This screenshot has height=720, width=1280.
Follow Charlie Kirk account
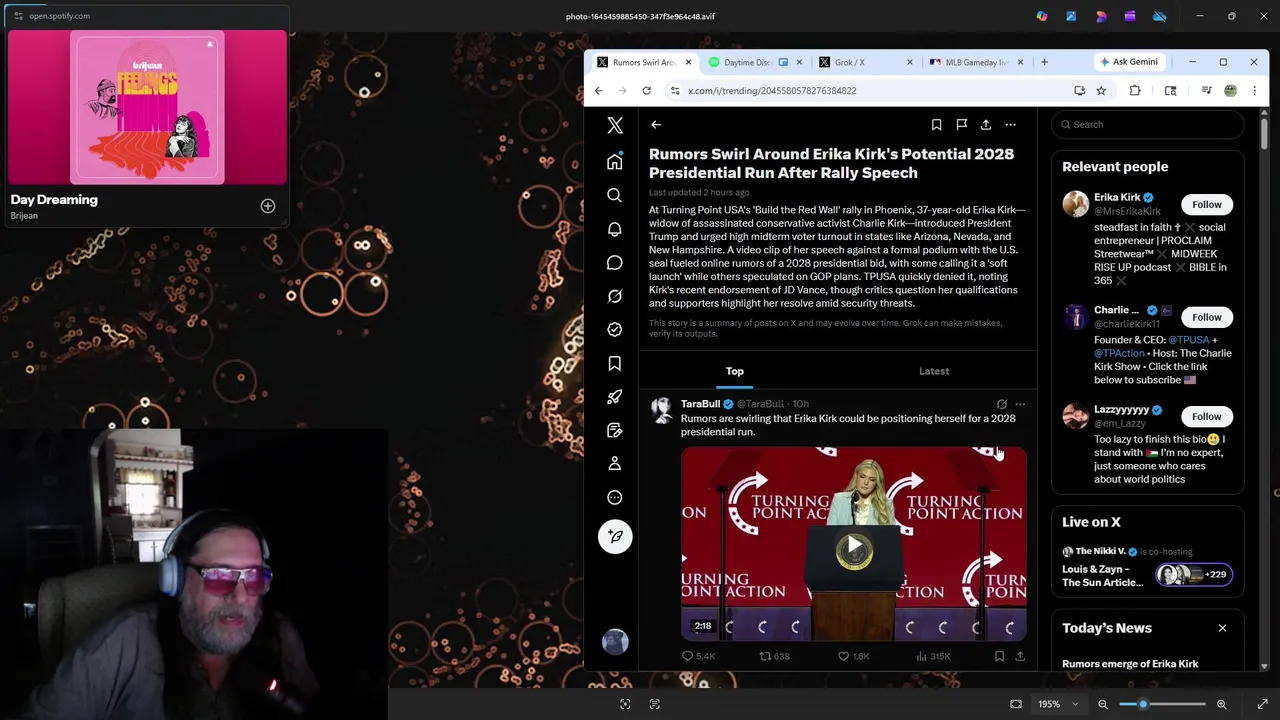[1206, 317]
